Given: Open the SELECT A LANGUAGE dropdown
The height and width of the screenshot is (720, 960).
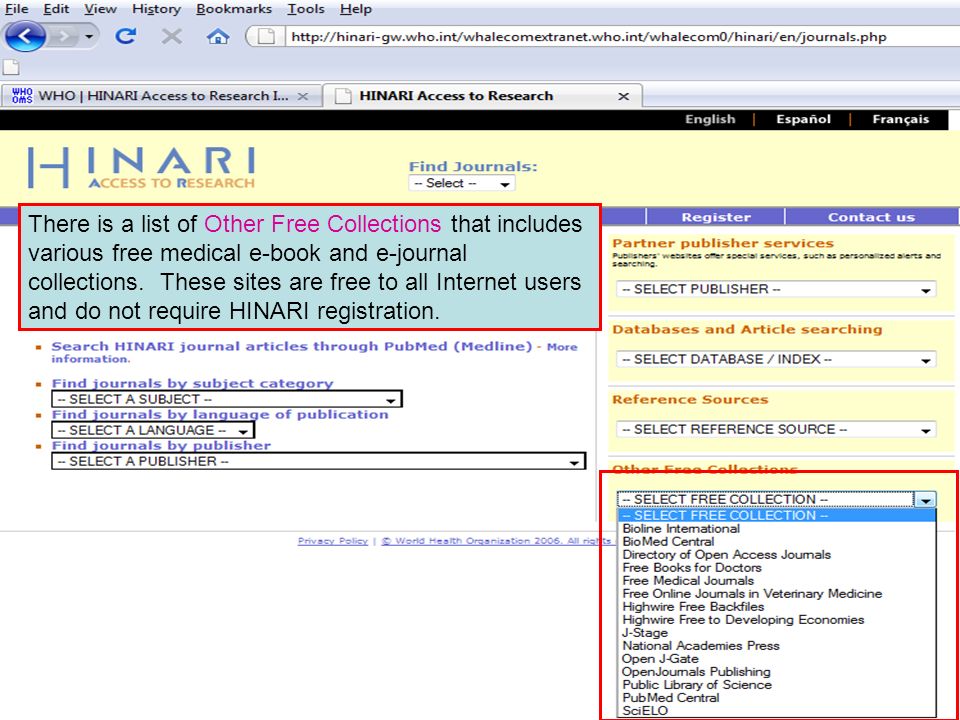Looking at the screenshot, I should coord(152,430).
